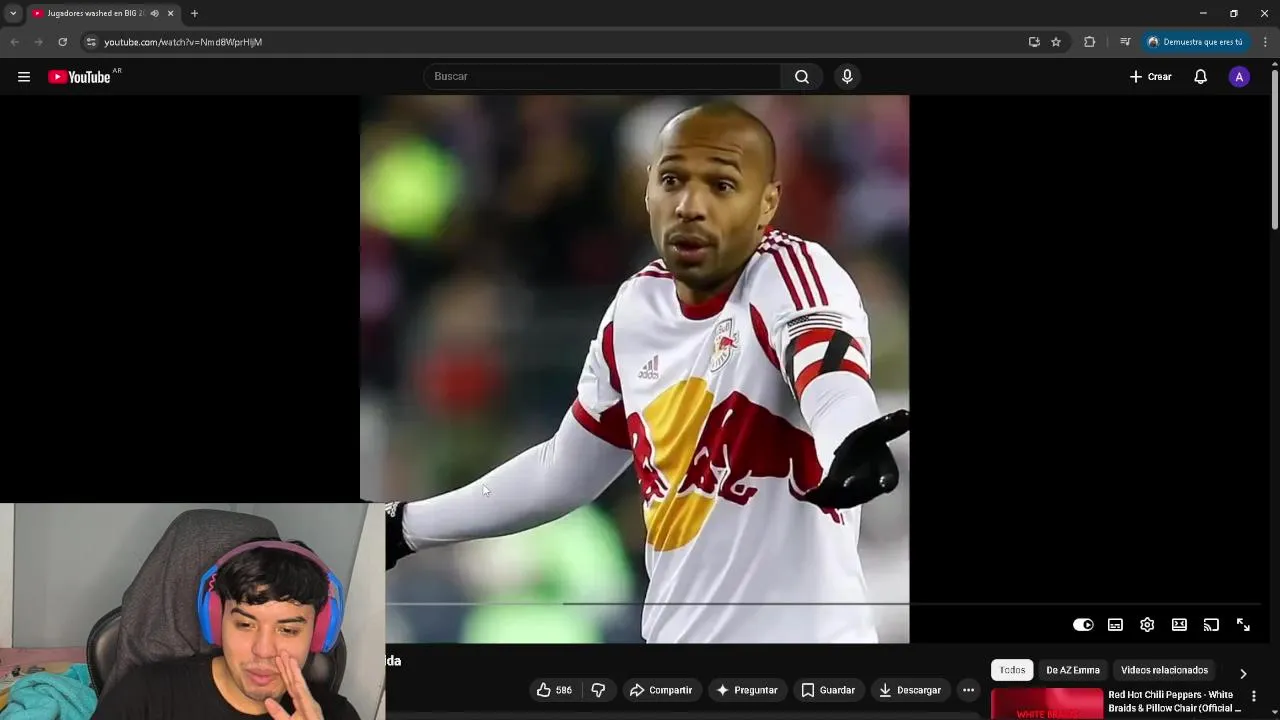Open the YouTube hamburger guide menu
This screenshot has width=1280, height=720.
24,77
